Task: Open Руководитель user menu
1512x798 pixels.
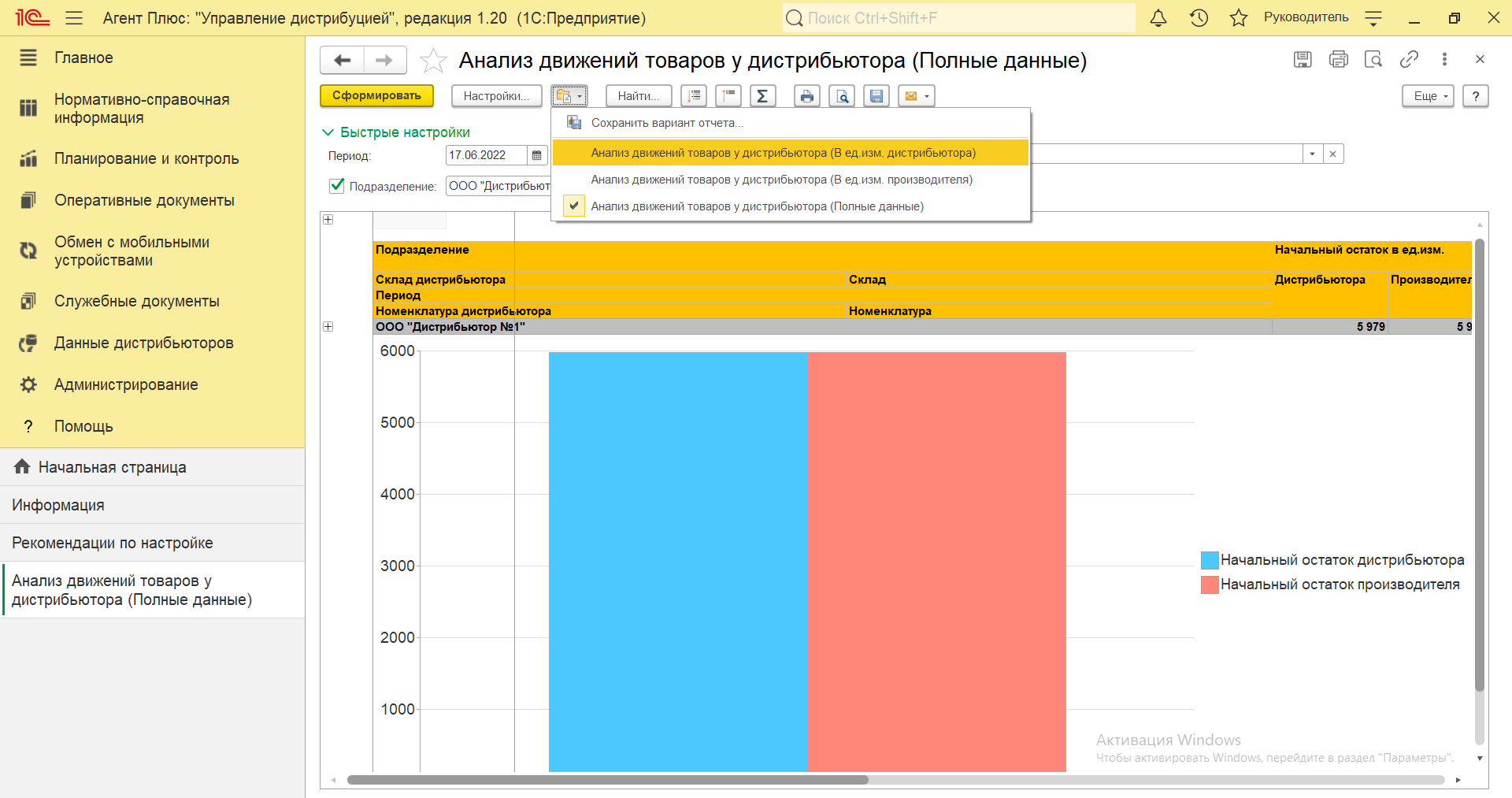Action: [1306, 17]
